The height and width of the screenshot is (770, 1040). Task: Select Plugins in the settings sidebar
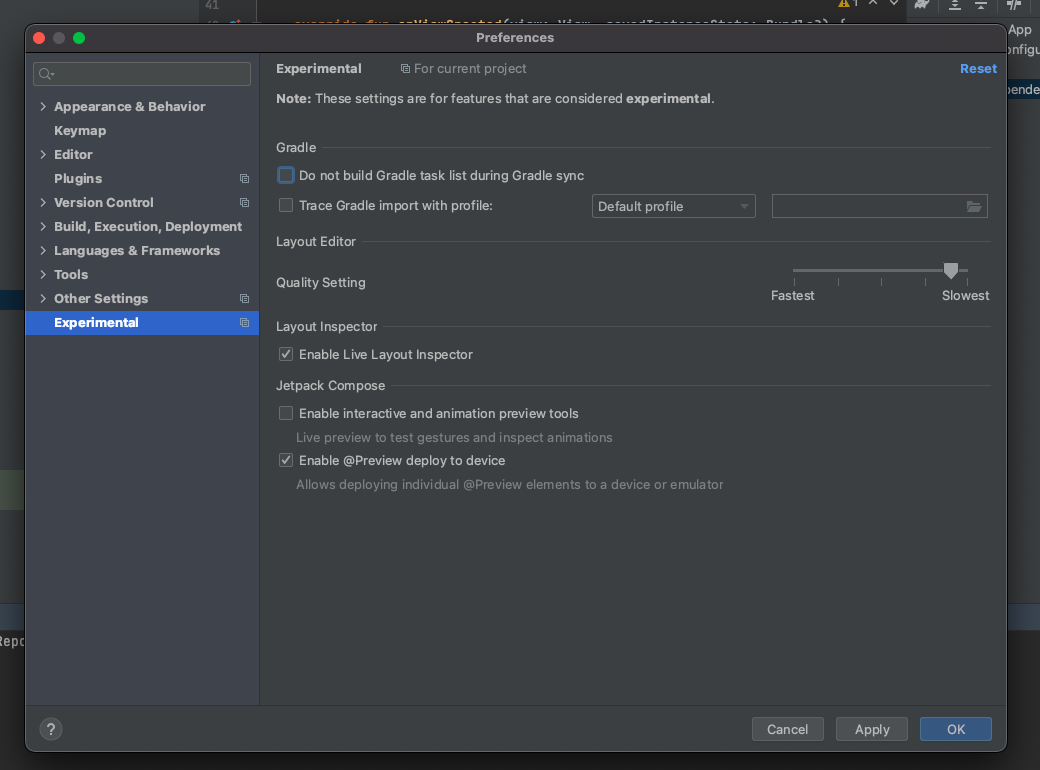[78, 179]
